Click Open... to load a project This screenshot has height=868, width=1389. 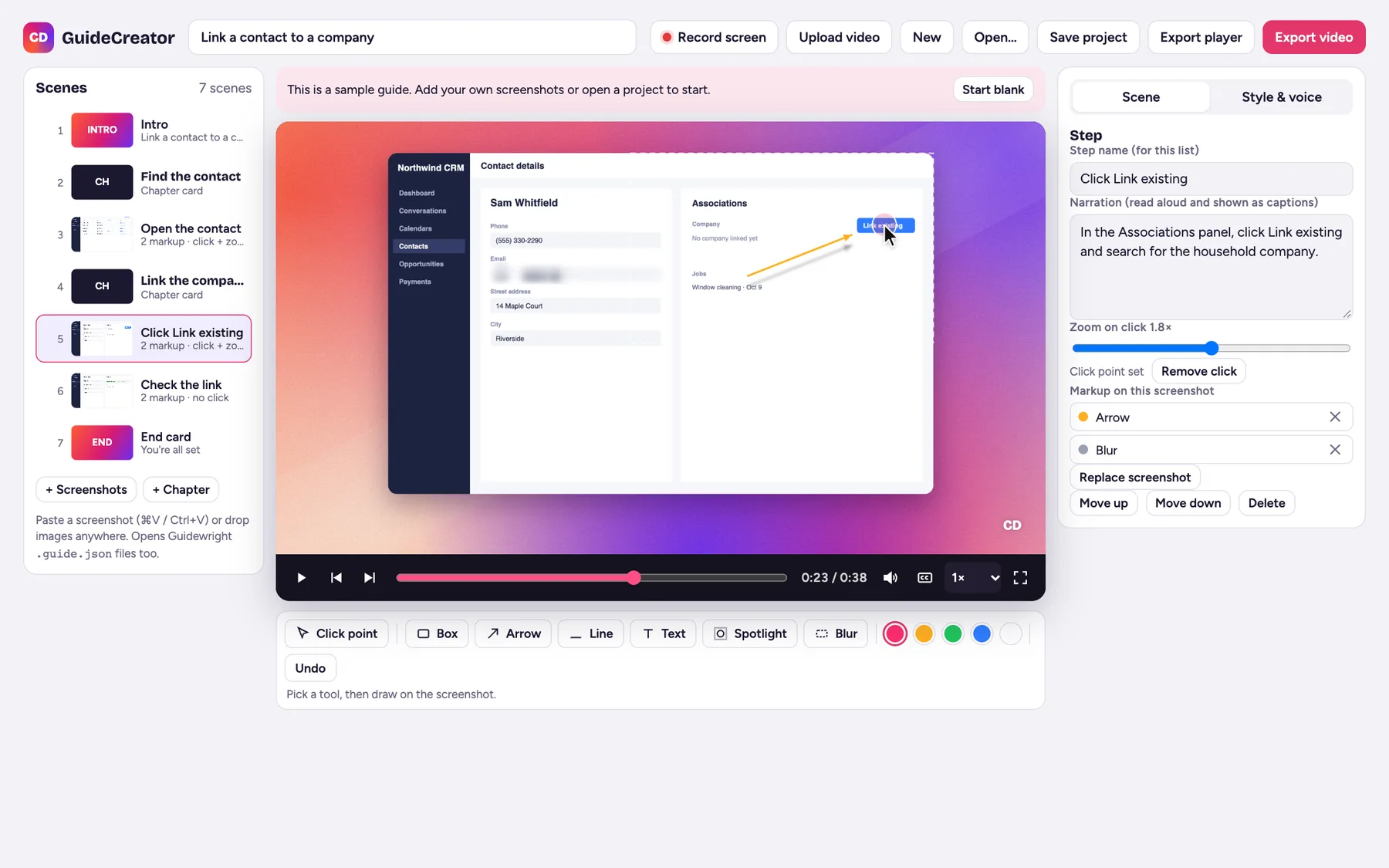click(995, 37)
